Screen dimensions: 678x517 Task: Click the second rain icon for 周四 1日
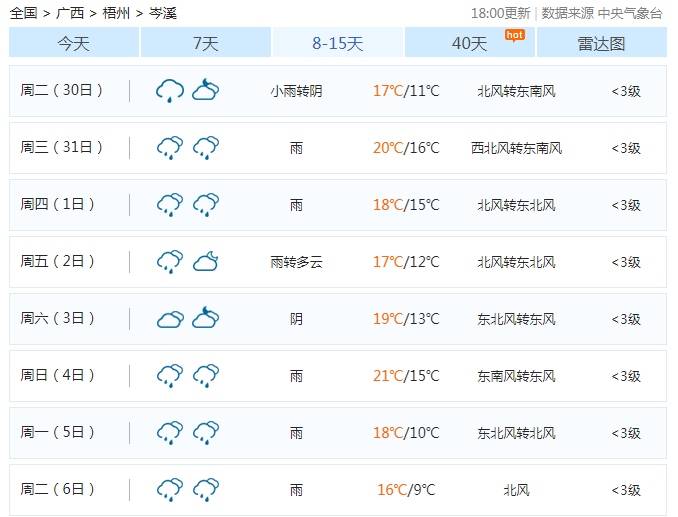(206, 205)
